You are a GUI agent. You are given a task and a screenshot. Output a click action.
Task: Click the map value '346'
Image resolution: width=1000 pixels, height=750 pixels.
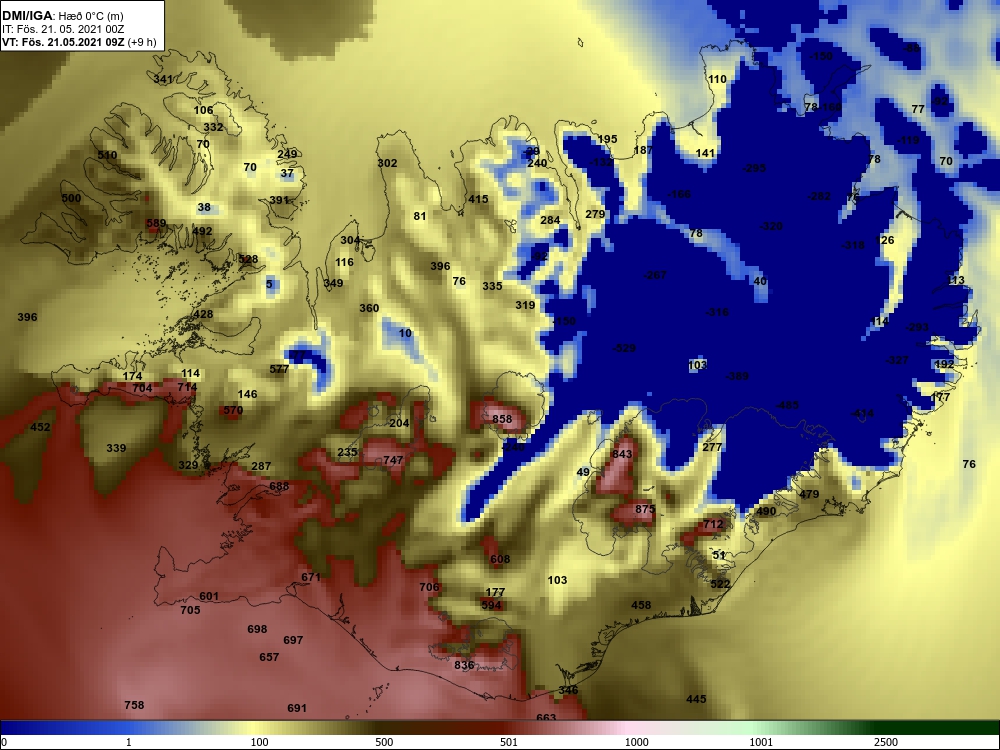[568, 690]
